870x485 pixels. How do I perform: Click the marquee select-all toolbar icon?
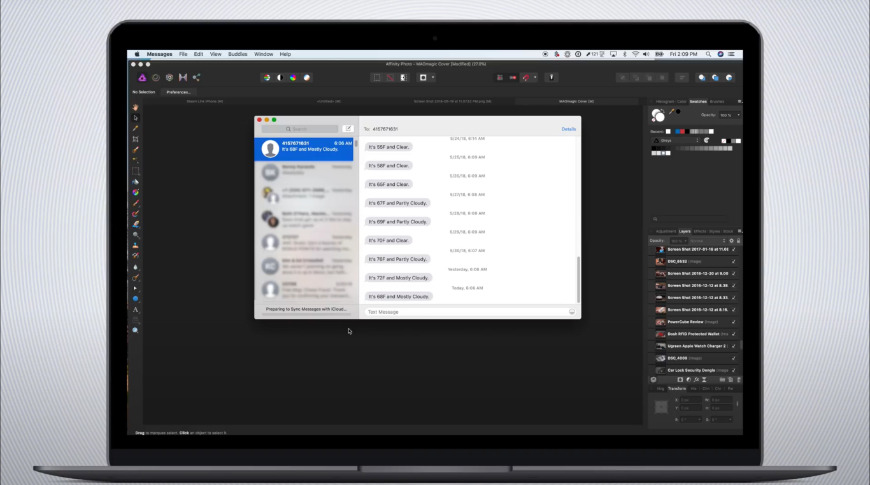[x=377, y=78]
